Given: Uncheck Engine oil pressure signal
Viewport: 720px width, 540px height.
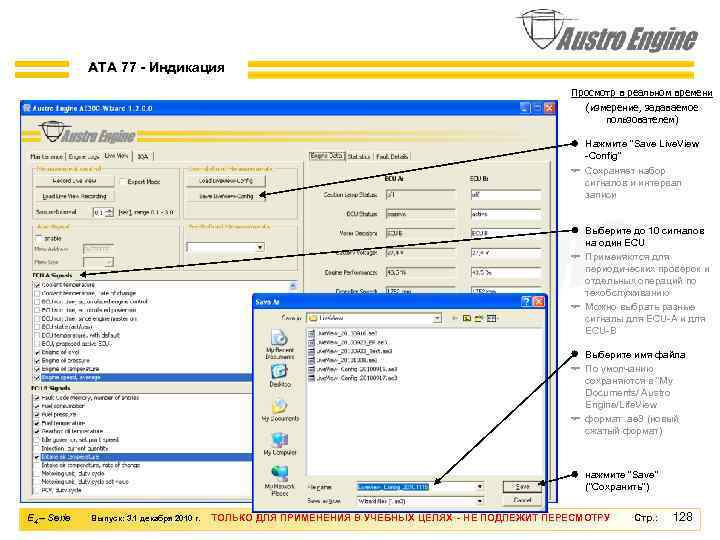Looking at the screenshot, I should pyautogui.click(x=37, y=360).
